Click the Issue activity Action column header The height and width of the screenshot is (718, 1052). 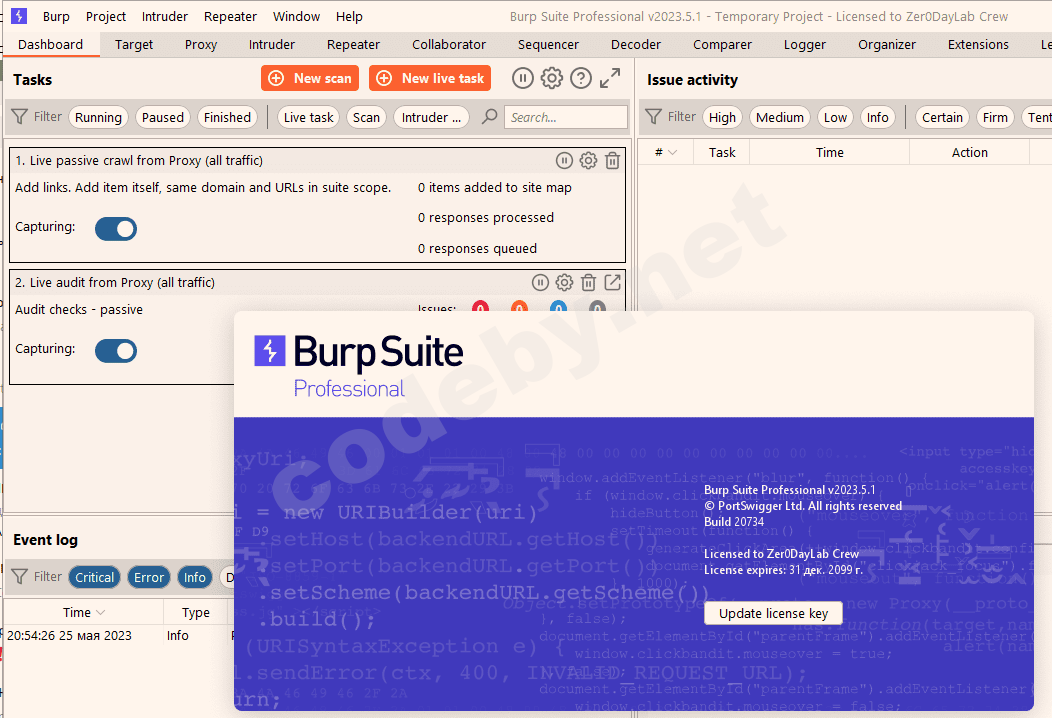click(969, 152)
